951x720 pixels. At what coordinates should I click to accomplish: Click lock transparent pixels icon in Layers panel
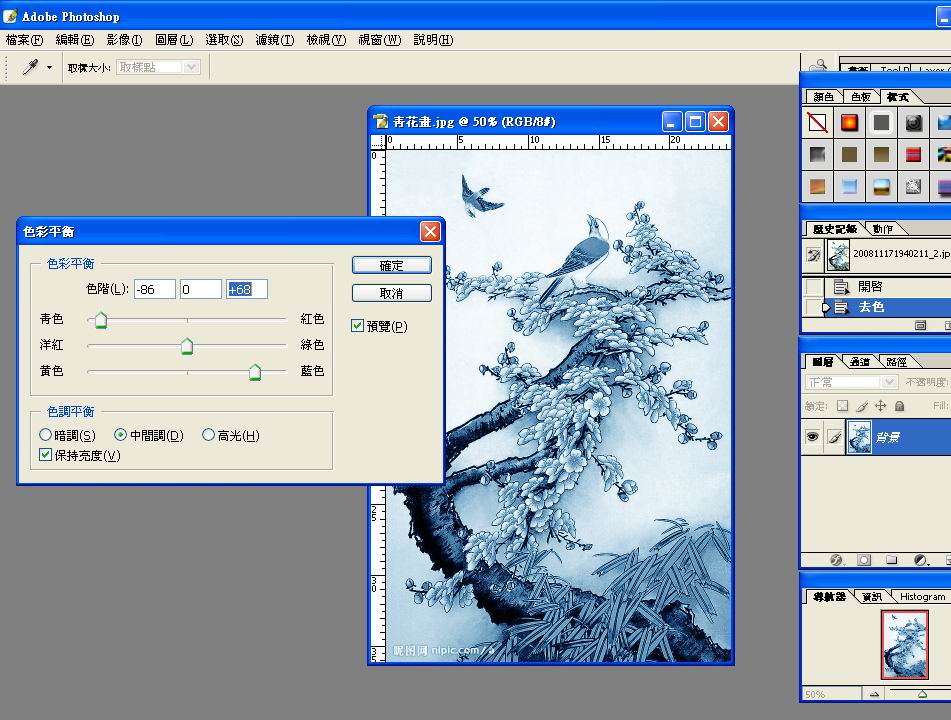(x=842, y=406)
